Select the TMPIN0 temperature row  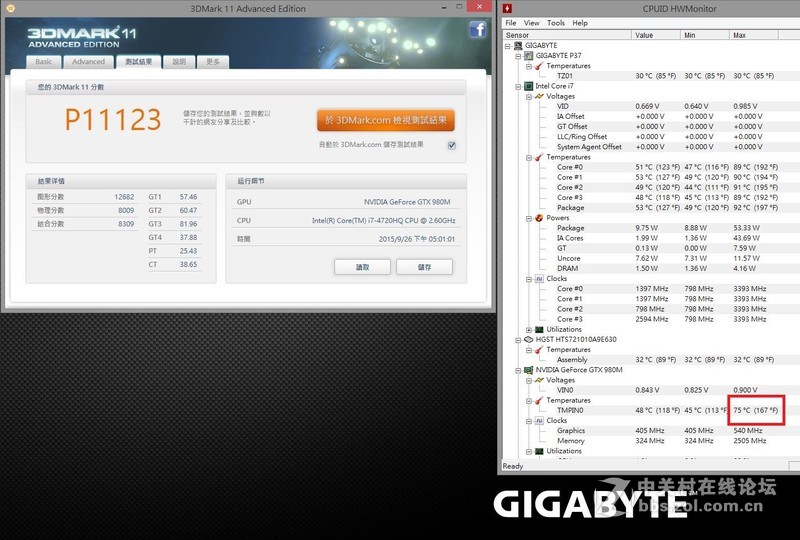(652, 410)
